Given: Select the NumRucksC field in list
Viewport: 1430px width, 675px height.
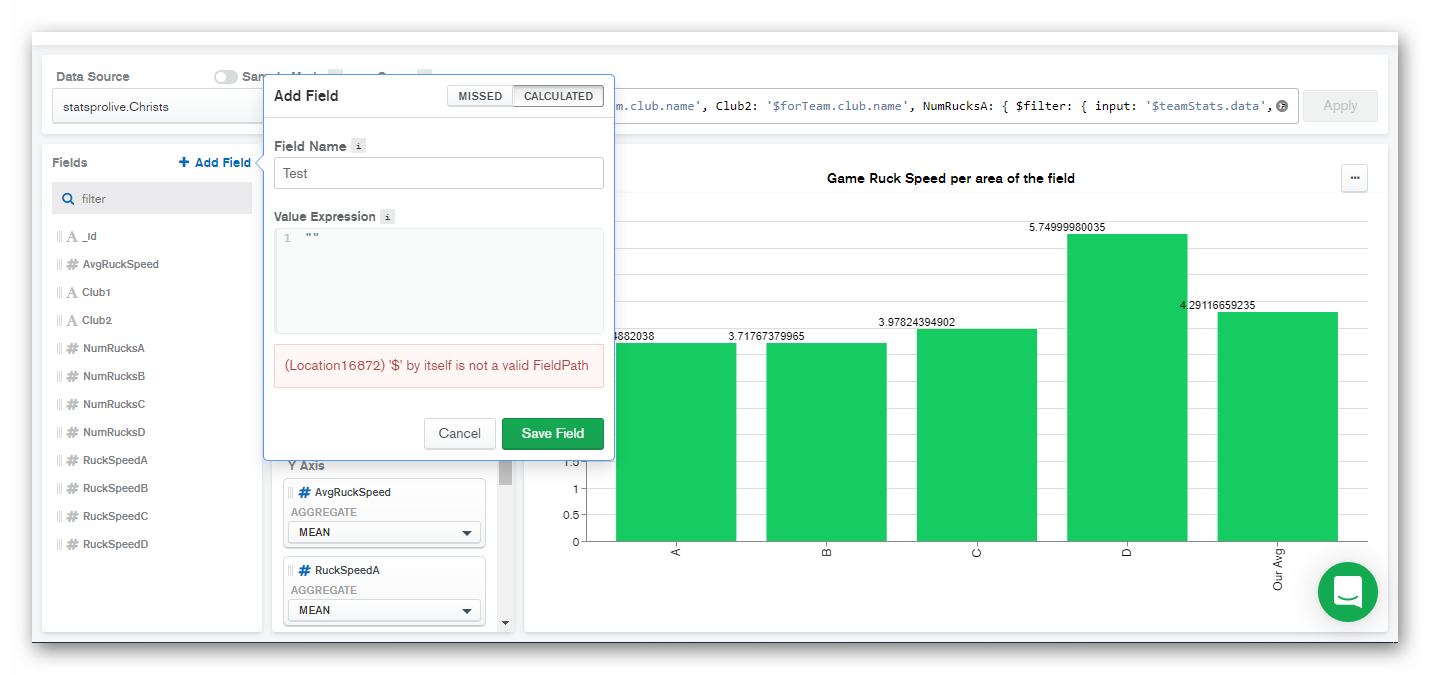Looking at the screenshot, I should (113, 405).
